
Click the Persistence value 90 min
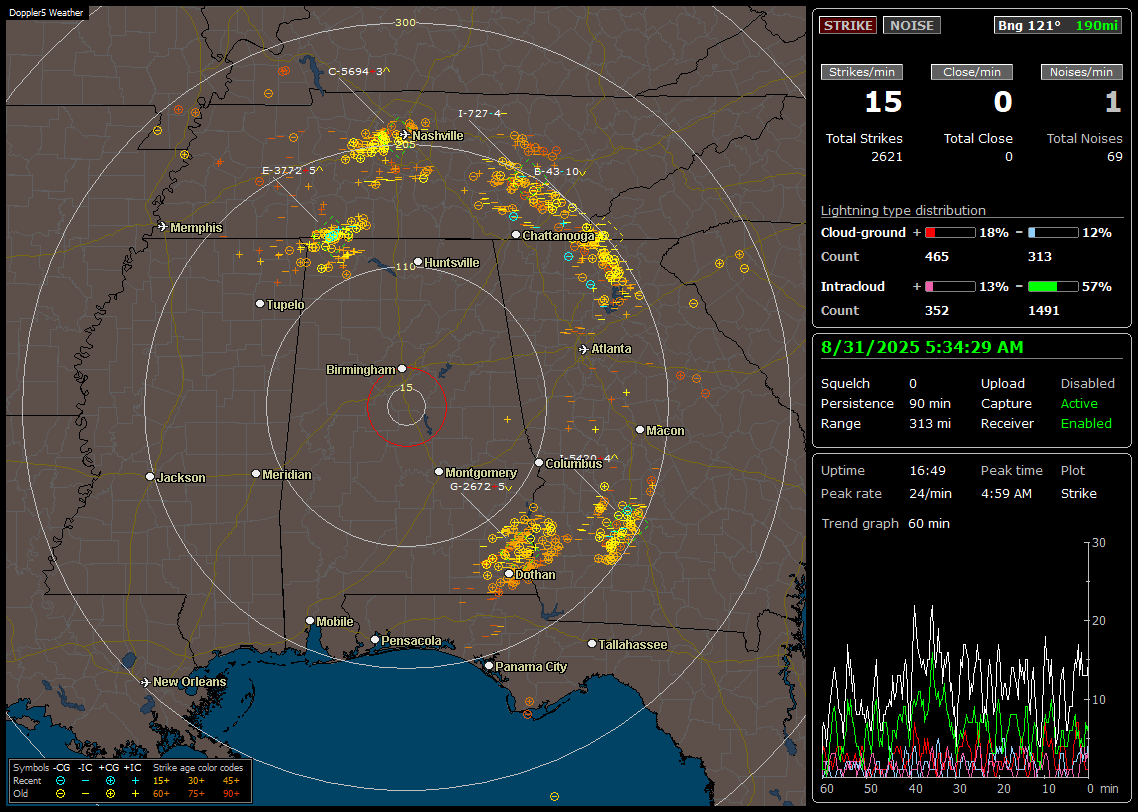pos(930,403)
